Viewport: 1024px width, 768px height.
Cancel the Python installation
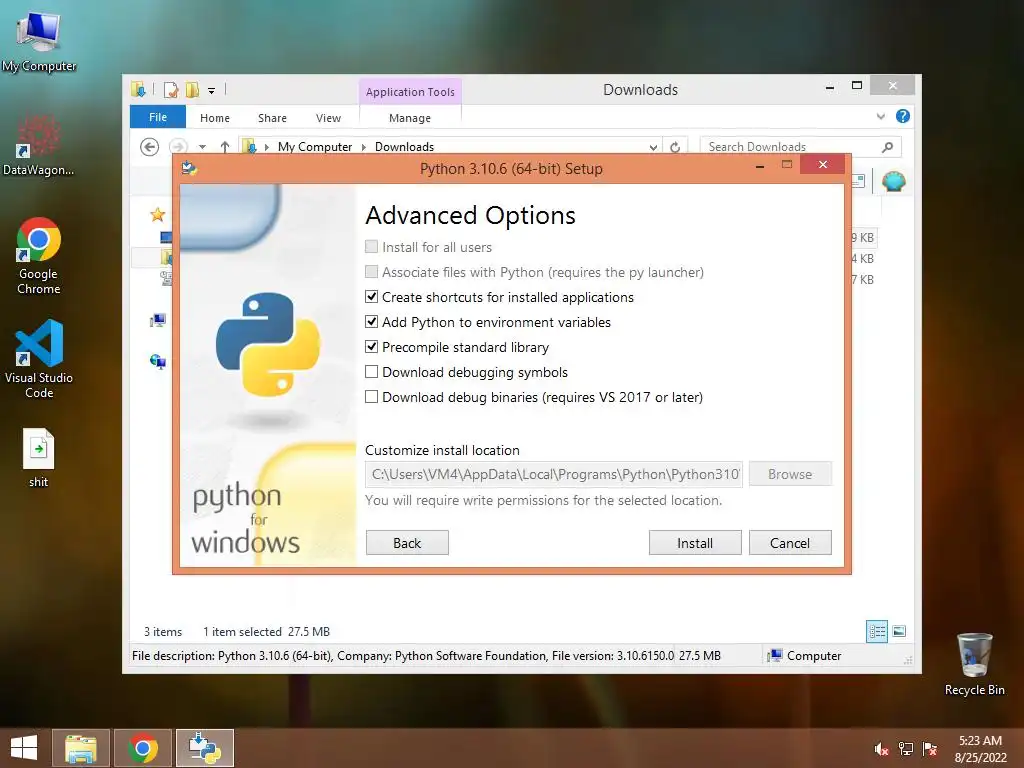[x=790, y=543]
